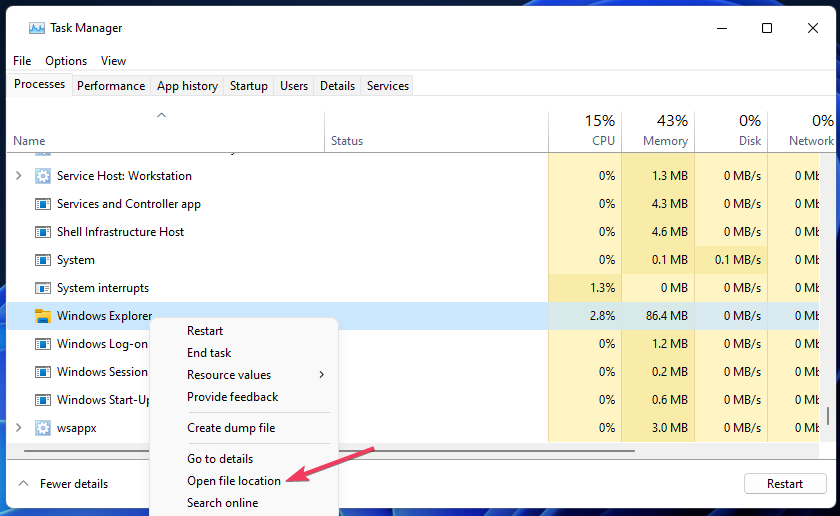The width and height of the screenshot is (840, 516).
Task: Click the Restart button at bottom right
Action: (x=785, y=484)
